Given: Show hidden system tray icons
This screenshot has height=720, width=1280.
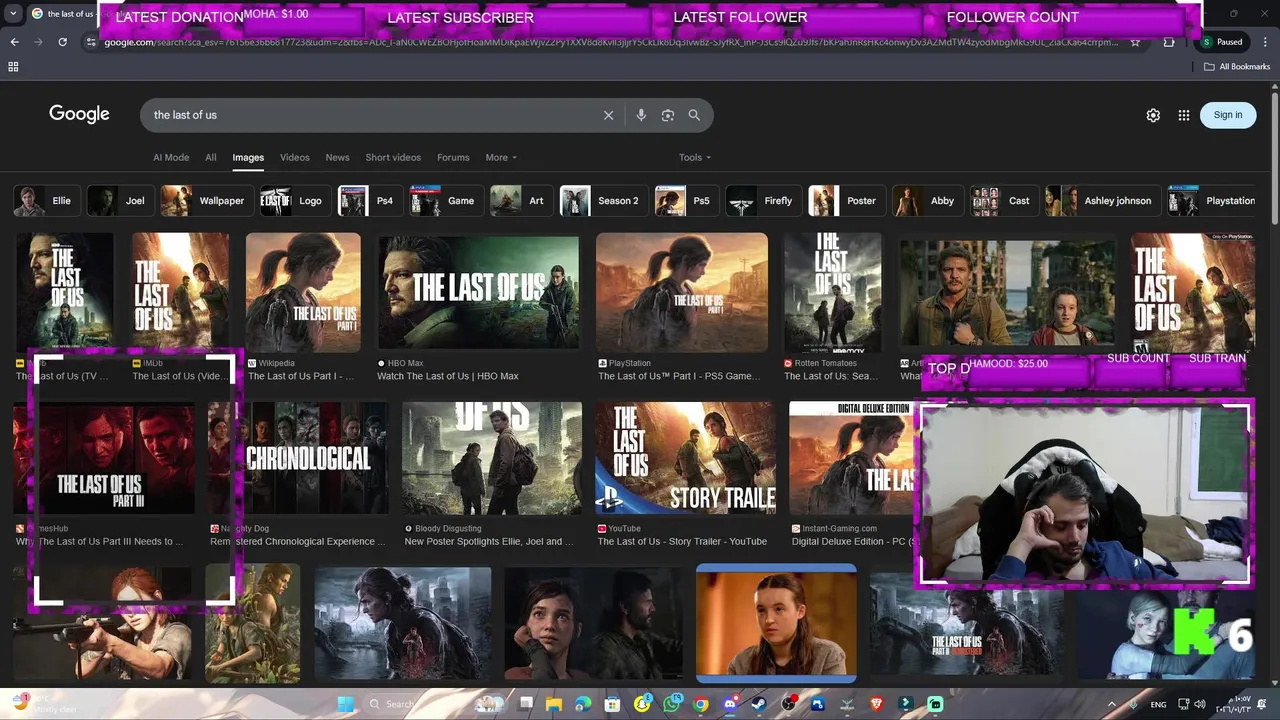Looking at the screenshot, I should click(x=1111, y=704).
